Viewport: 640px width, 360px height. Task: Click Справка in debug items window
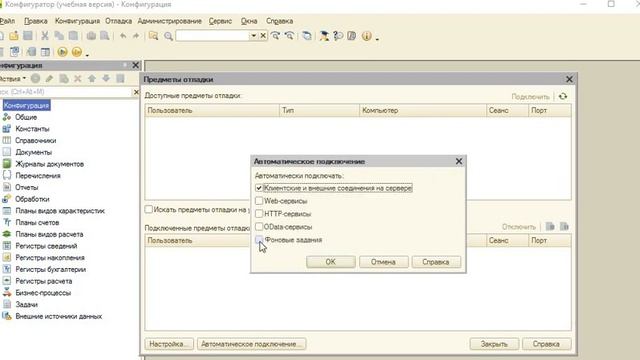pyautogui.click(x=547, y=344)
